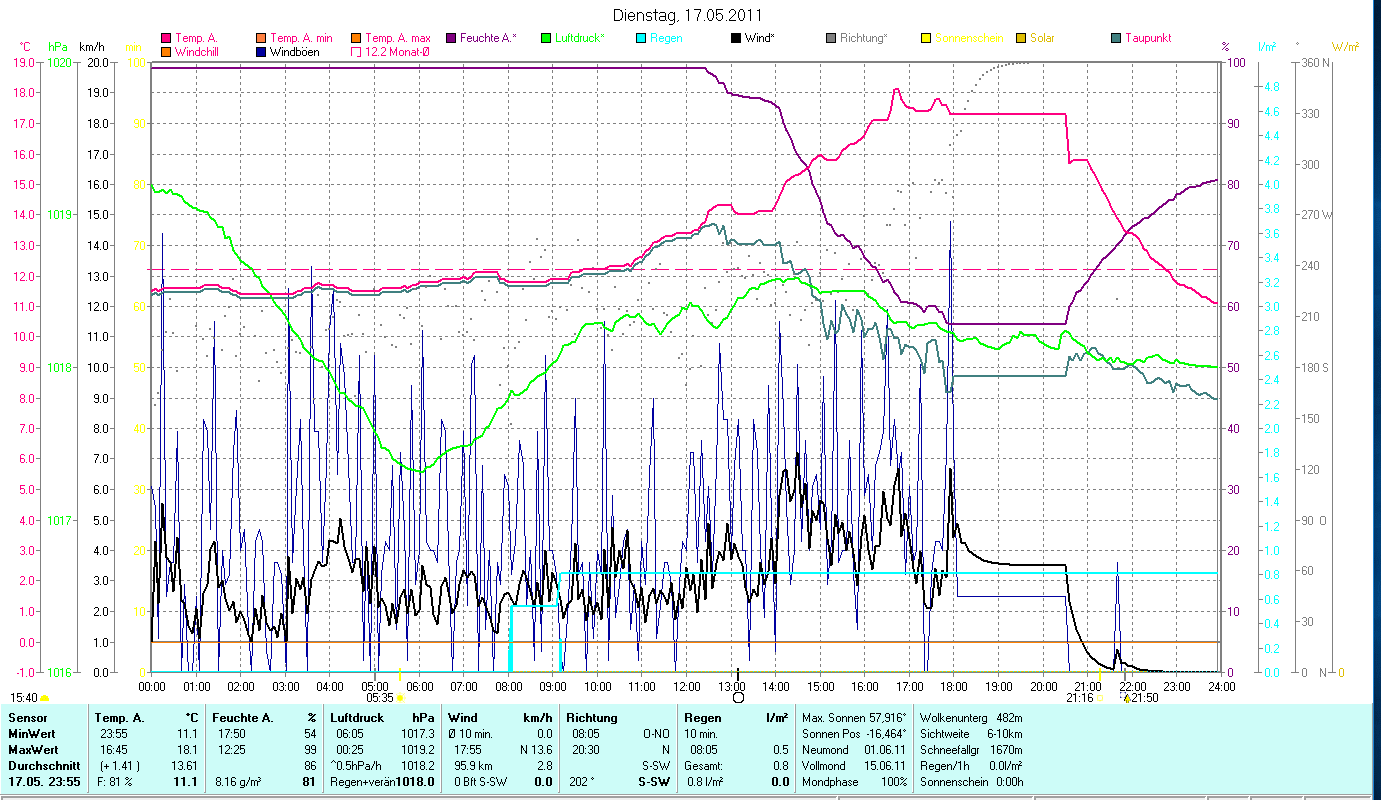The height and width of the screenshot is (800, 1381).
Task: Click the 21:16 sunset marker below axis
Action: pos(1079,698)
